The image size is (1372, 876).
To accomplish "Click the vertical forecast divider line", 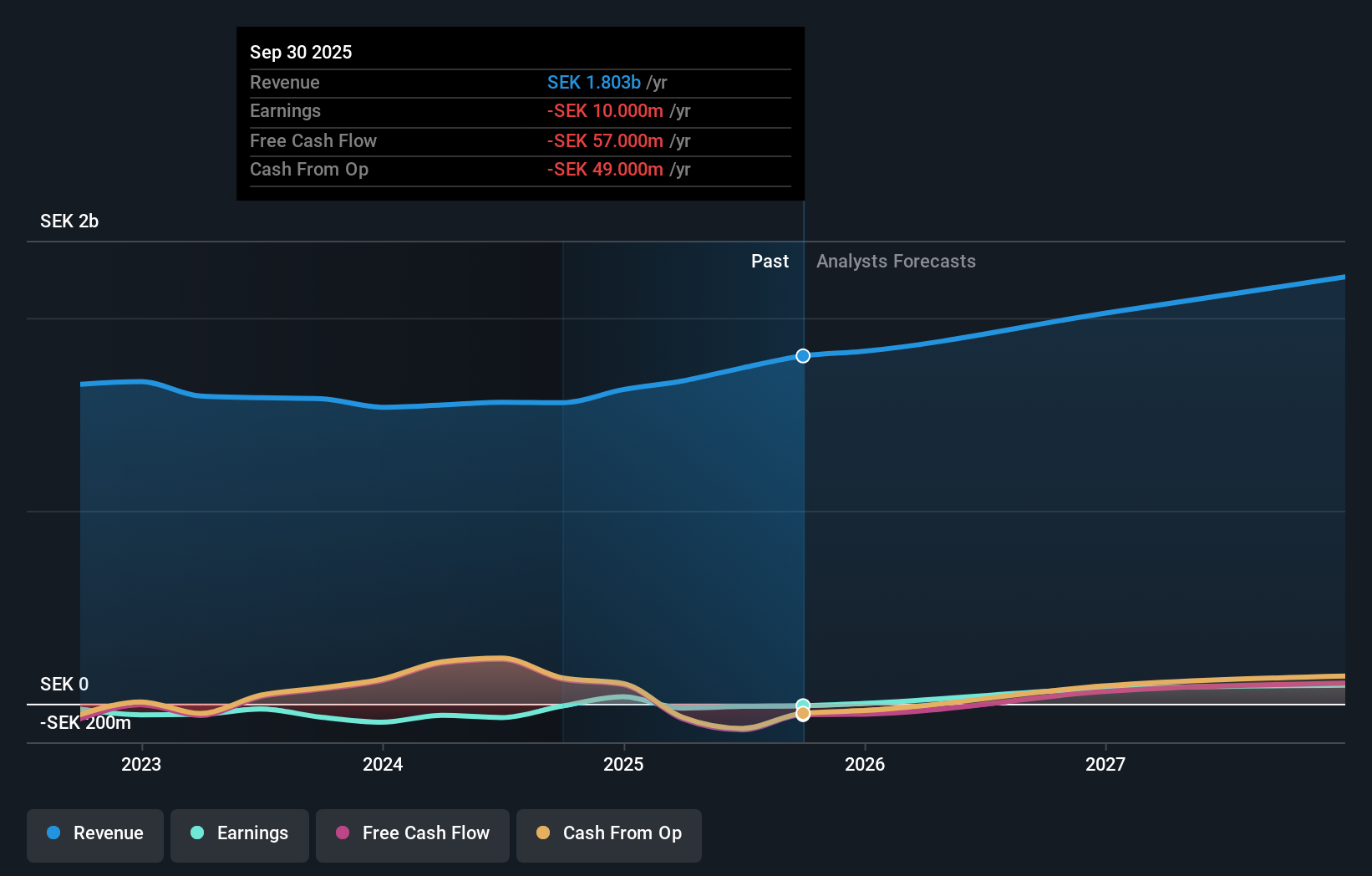I will click(803, 502).
